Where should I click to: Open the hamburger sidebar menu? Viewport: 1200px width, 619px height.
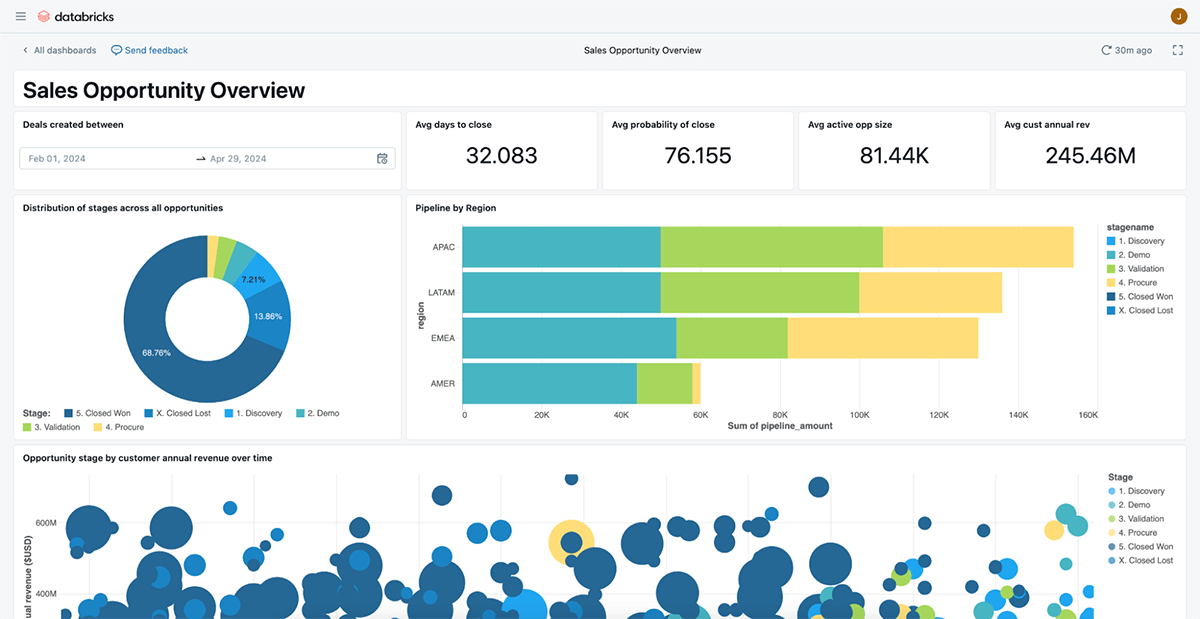[x=21, y=16]
